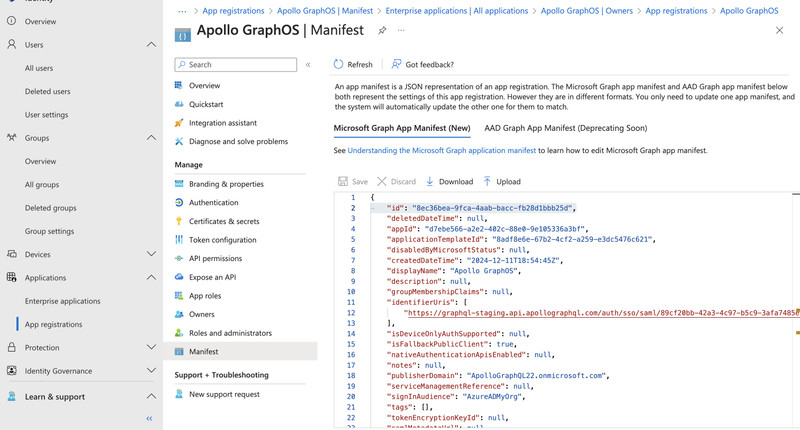Click the App roles grid icon

(x=179, y=296)
